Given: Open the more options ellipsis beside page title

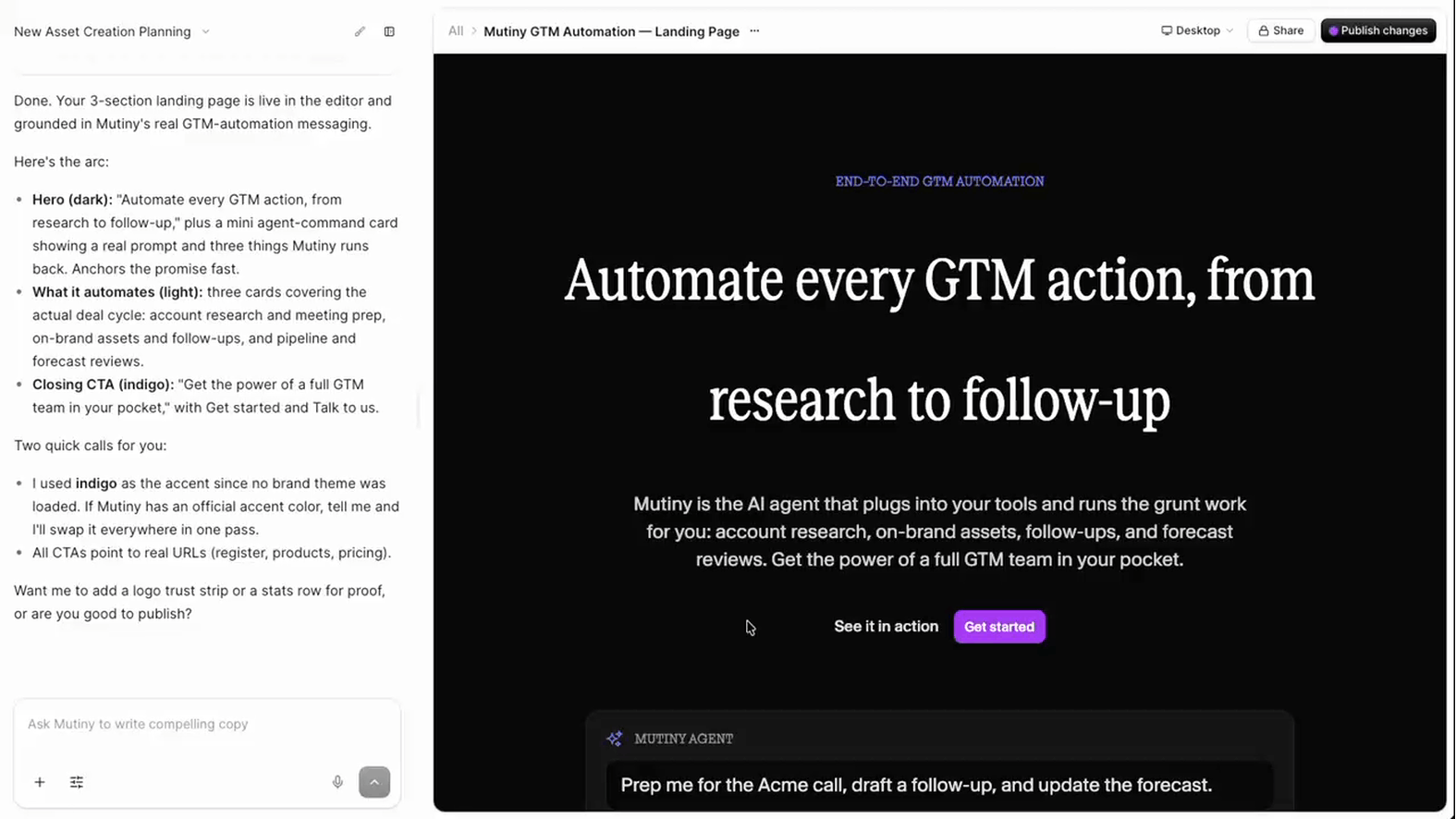Looking at the screenshot, I should (754, 31).
